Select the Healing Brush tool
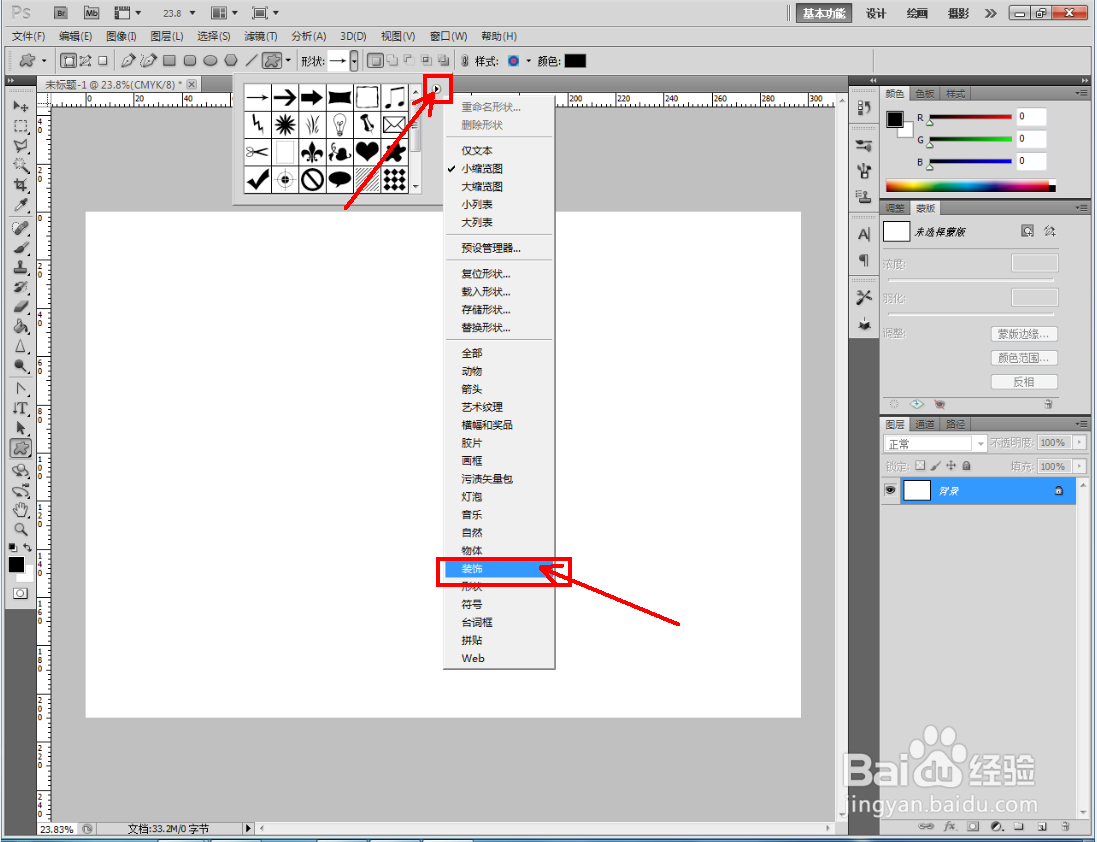Screen dimensions: 1097x842 pos(20,228)
